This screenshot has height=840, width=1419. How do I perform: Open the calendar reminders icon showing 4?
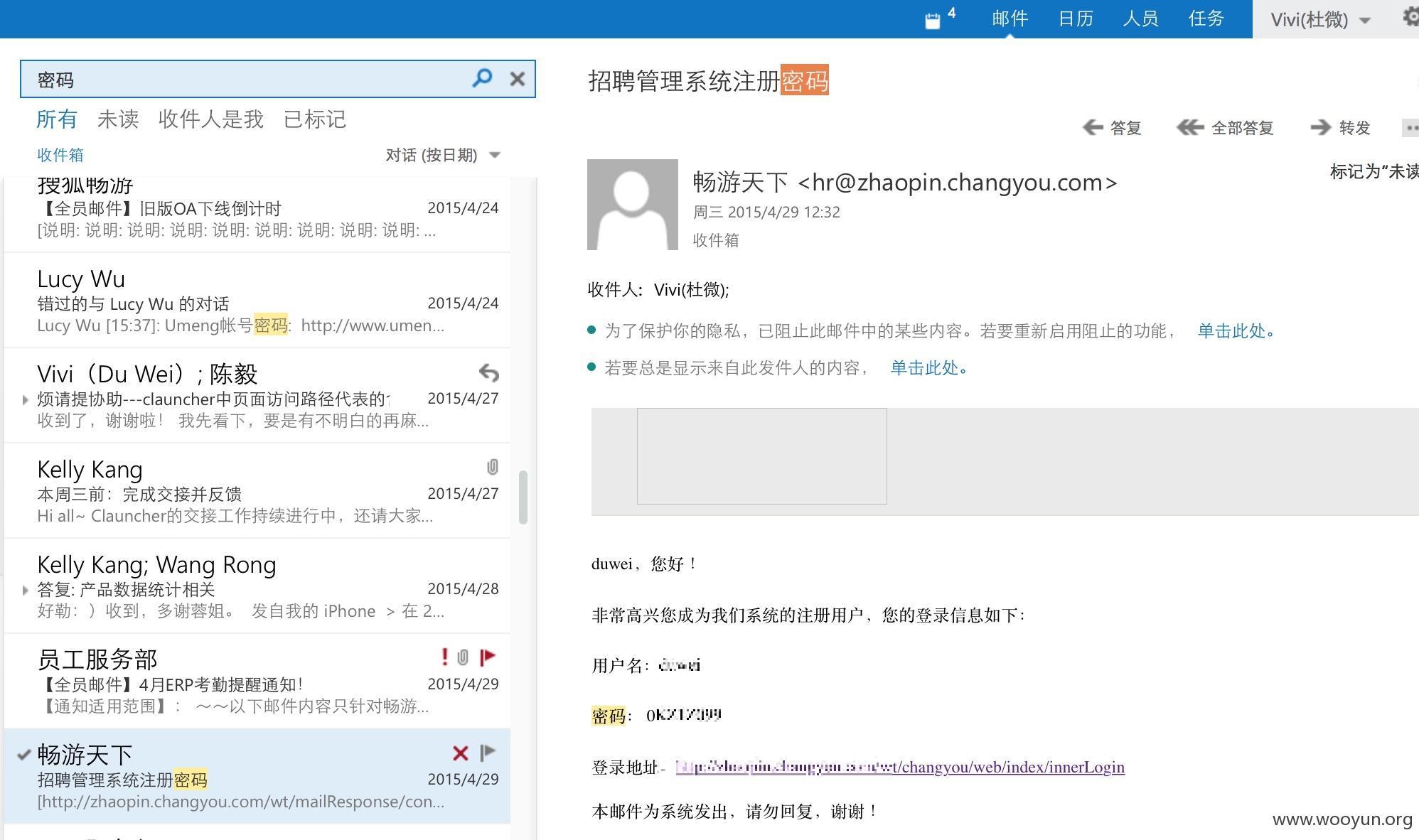(940, 18)
